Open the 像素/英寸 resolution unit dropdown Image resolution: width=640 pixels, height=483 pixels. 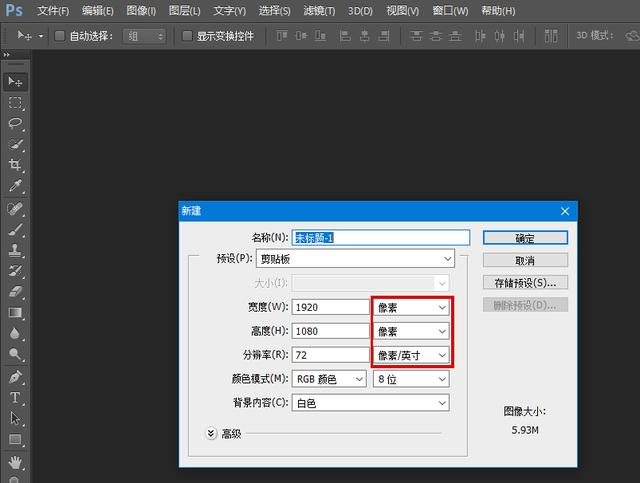tap(411, 355)
